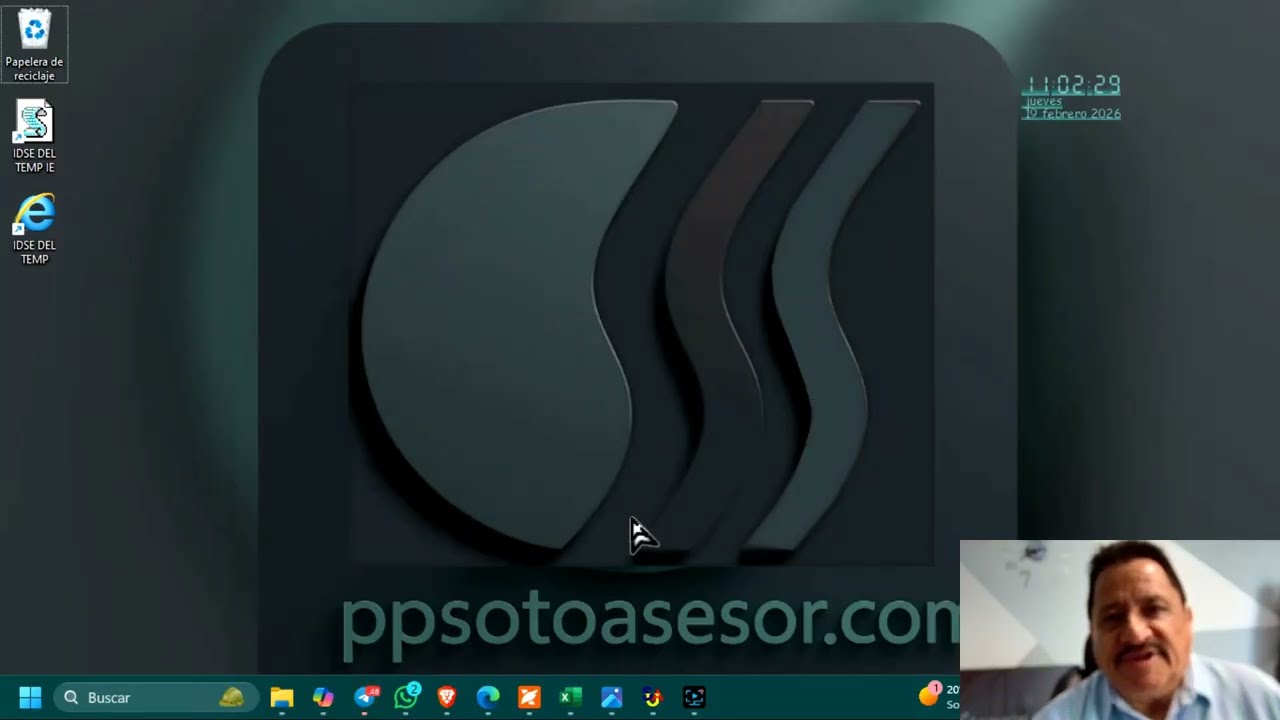Open the weather widget in the taskbar
Screen dimensions: 1280x720
pos(939,696)
